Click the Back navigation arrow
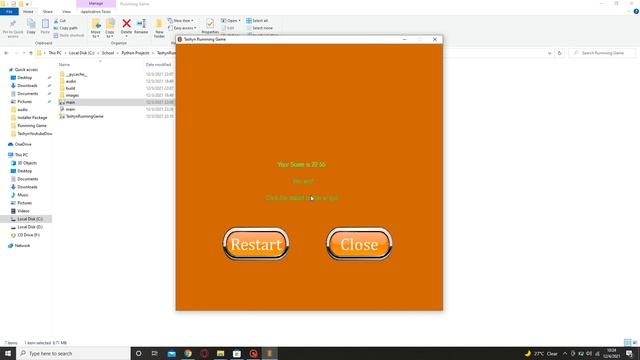640x360 pixels. [6, 53]
